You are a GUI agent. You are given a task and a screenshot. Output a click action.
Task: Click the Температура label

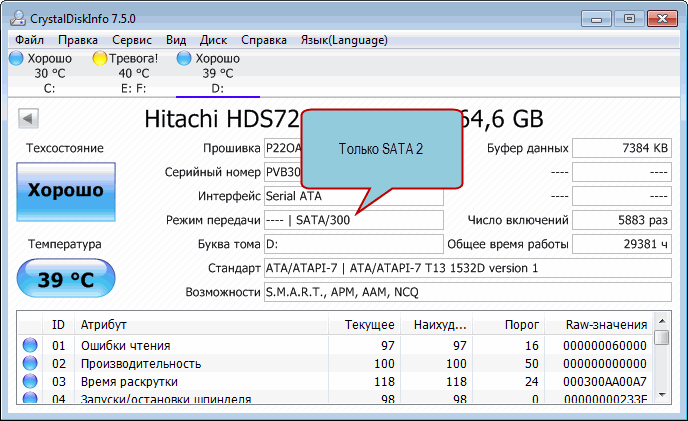pos(64,244)
